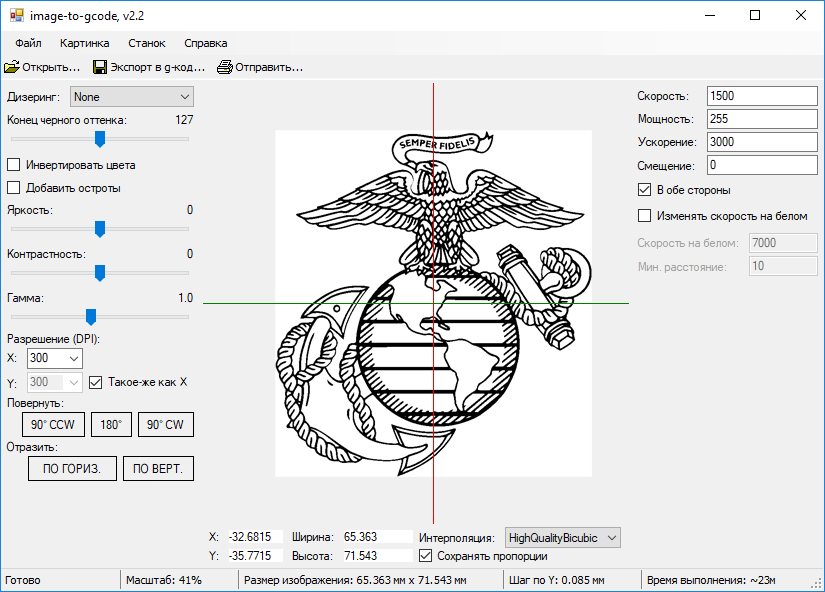Uncheck the В обе стороны checkbox
Screen dimensions: 825x592
(644, 189)
